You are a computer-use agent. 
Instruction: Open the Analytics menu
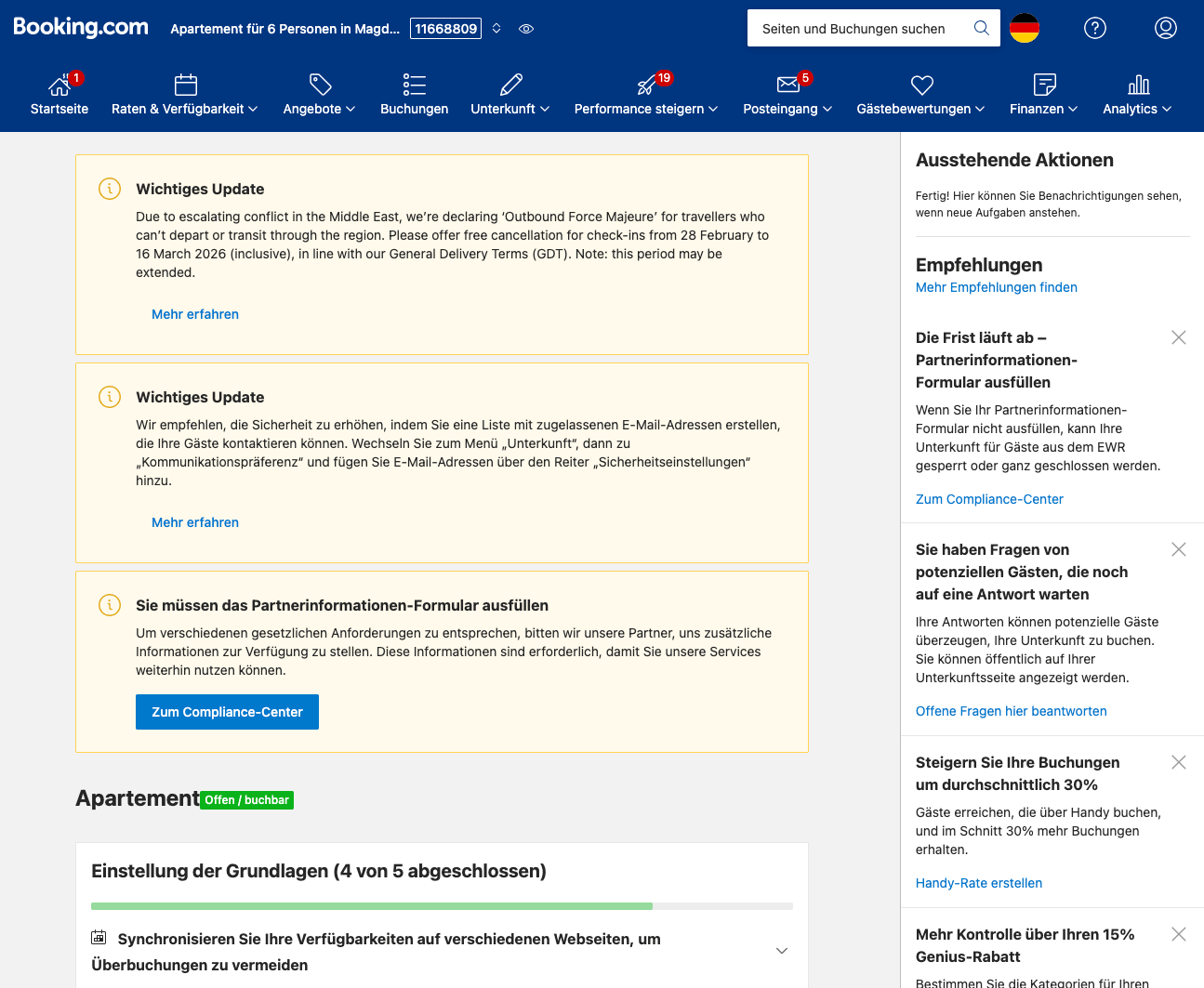tap(1136, 109)
